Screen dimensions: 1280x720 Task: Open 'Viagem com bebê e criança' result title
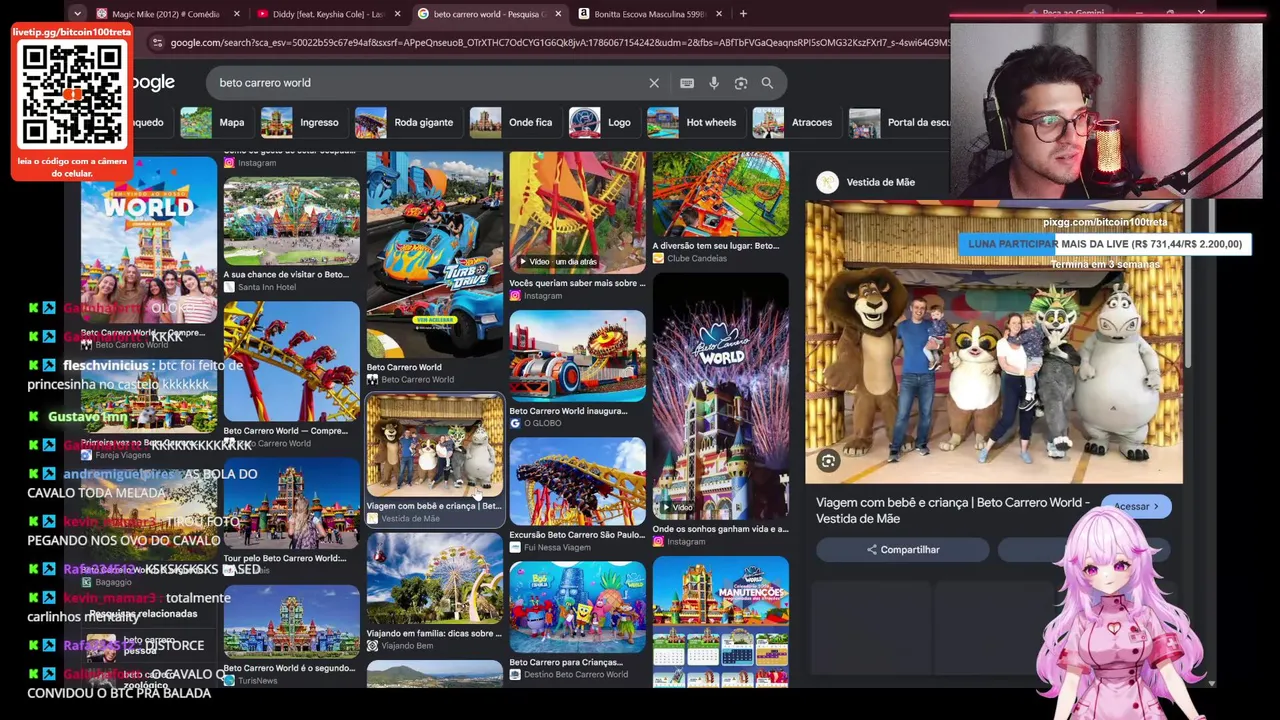pos(434,506)
